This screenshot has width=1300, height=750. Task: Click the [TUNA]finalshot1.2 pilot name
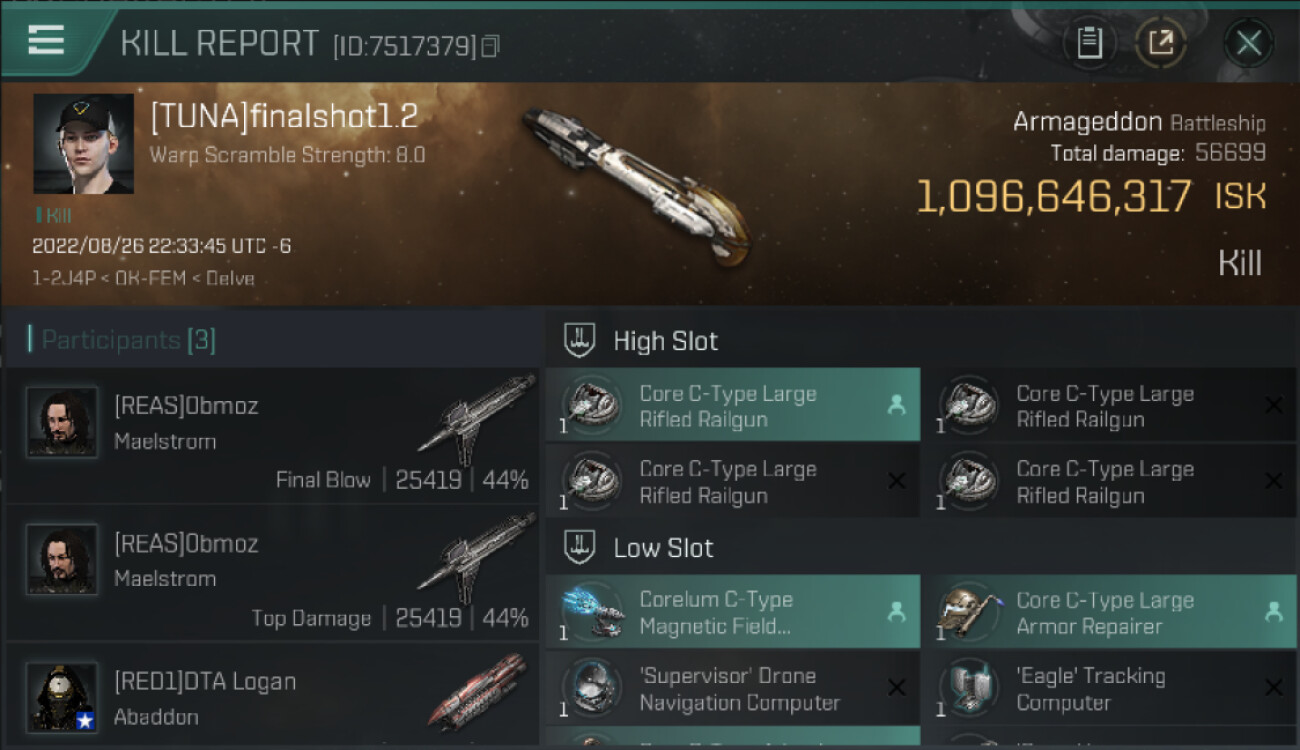pos(284,117)
